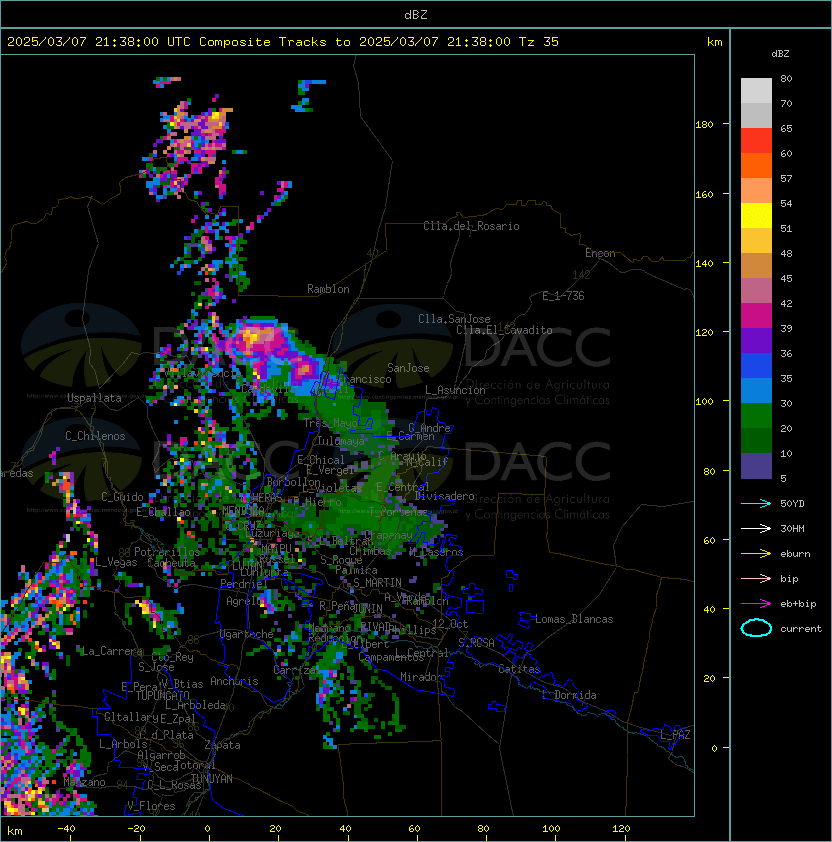Click the current legend label
Viewport: 832px width, 842px height.
click(x=801, y=629)
